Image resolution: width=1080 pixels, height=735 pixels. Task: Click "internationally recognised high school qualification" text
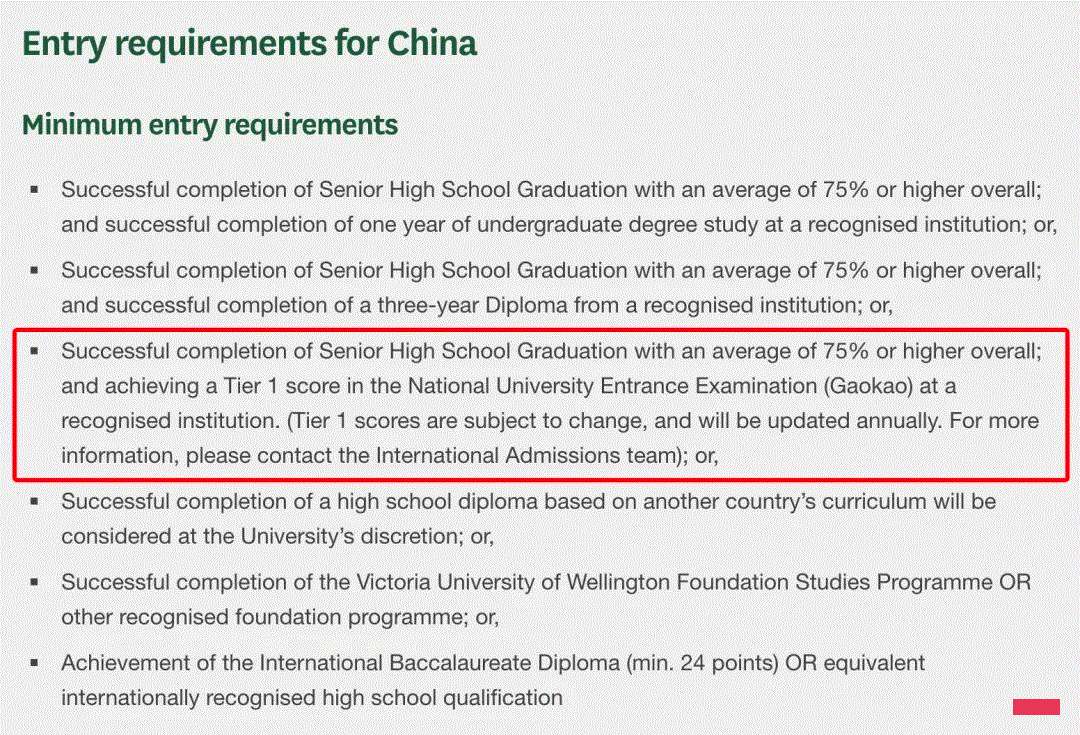pyautogui.click(x=312, y=698)
